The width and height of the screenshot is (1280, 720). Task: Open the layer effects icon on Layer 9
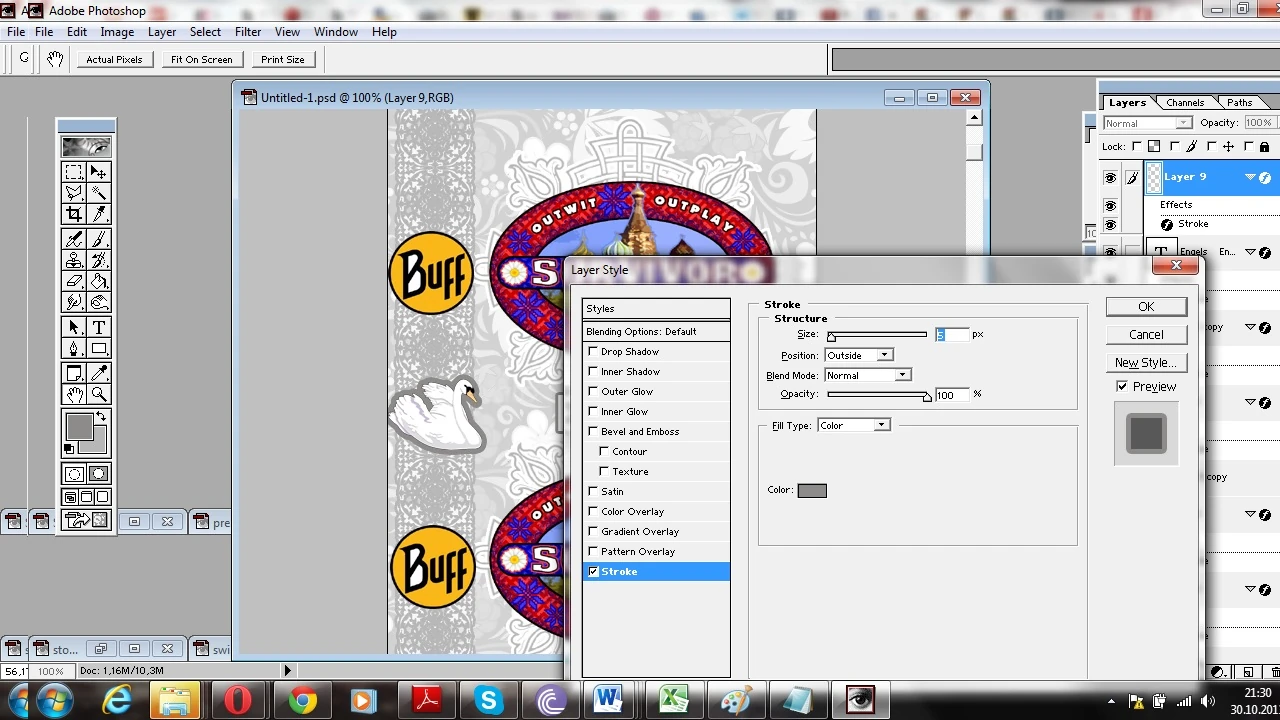click(1265, 177)
